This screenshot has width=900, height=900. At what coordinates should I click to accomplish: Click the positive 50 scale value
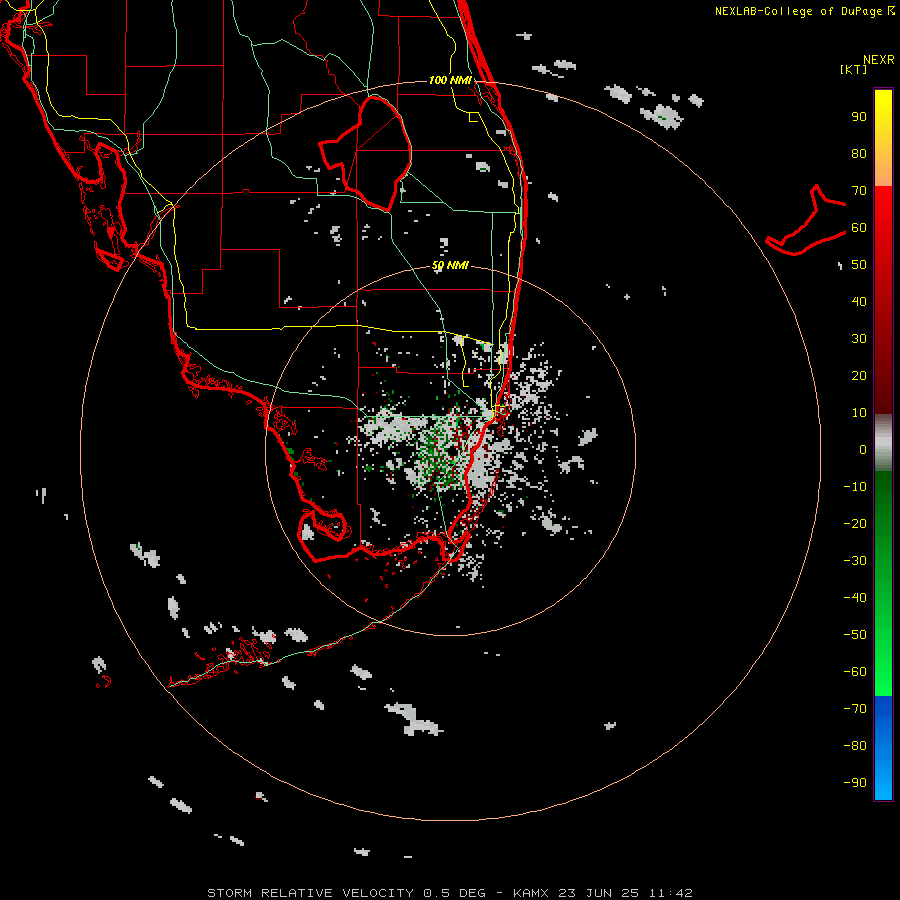859,265
